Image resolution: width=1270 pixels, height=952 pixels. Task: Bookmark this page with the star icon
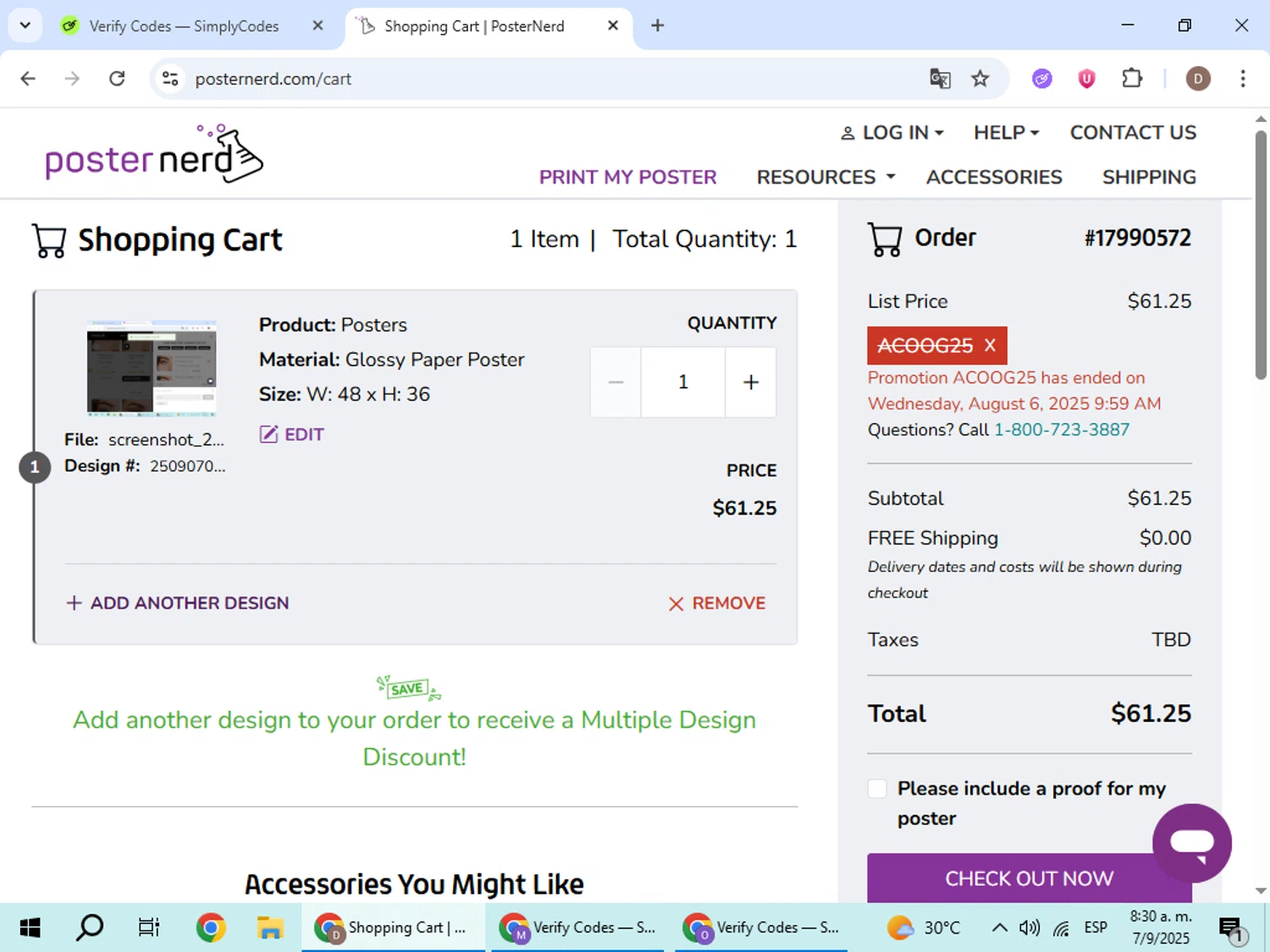[980, 79]
